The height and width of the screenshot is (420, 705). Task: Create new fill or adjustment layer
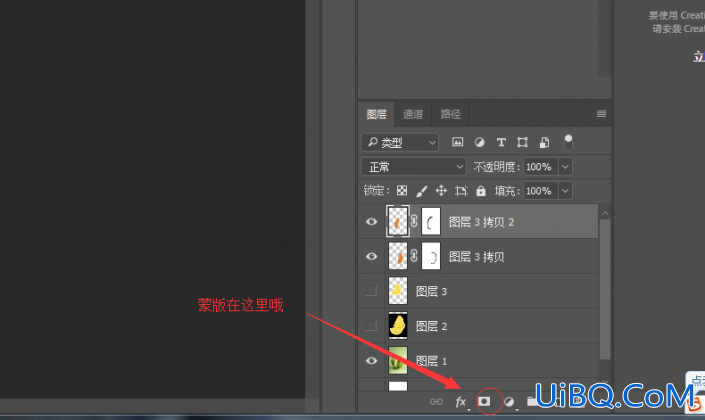[x=509, y=402]
